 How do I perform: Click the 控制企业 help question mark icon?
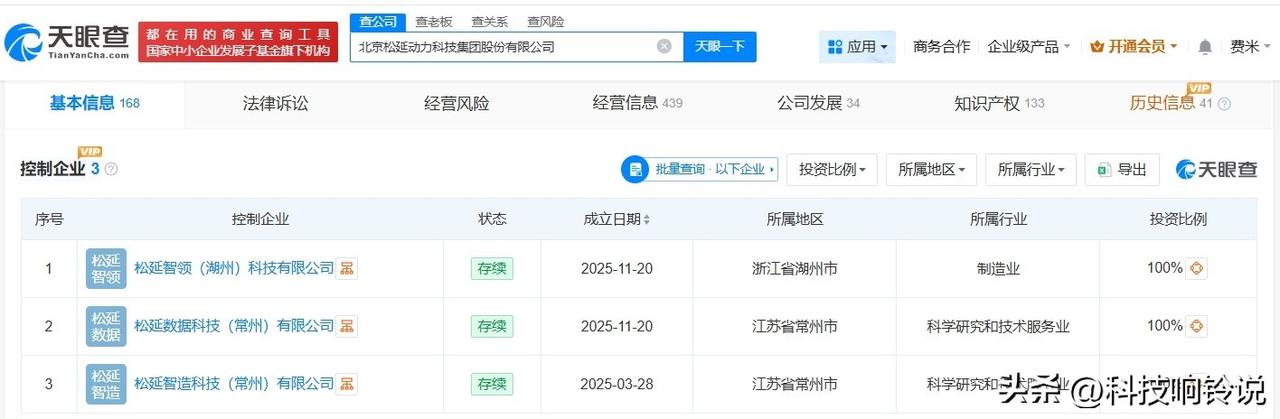111,170
